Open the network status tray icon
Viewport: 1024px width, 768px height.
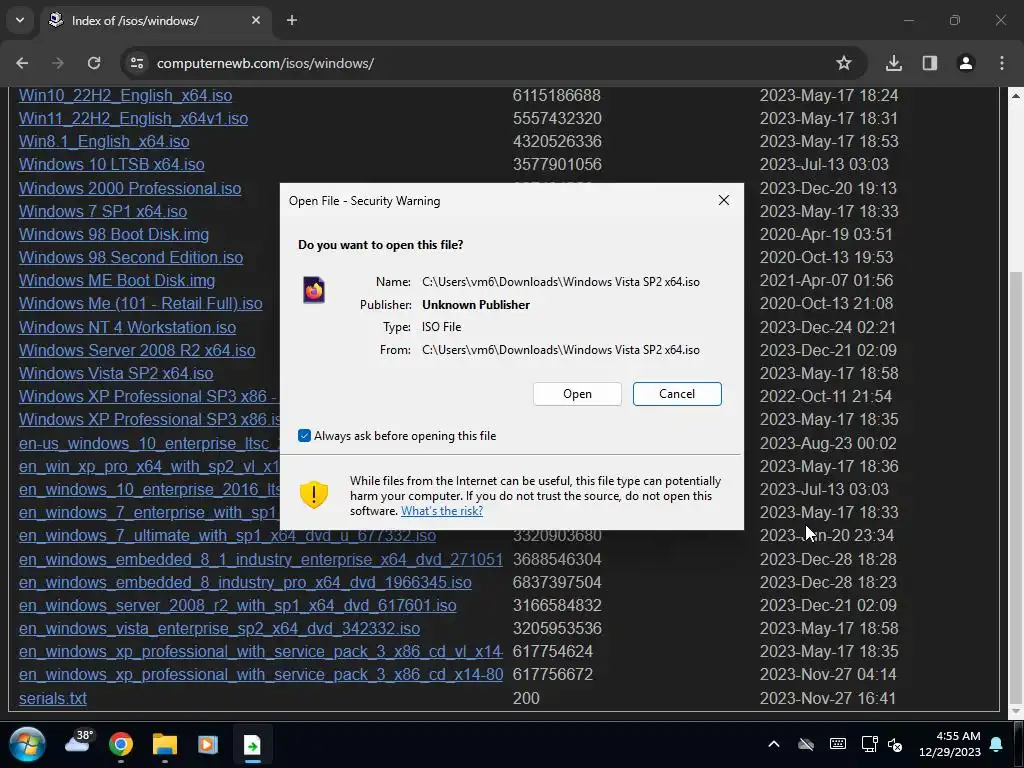click(x=869, y=744)
